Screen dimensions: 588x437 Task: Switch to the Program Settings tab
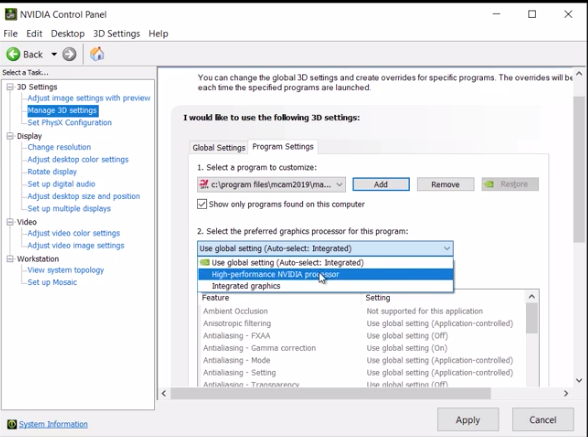(283, 147)
